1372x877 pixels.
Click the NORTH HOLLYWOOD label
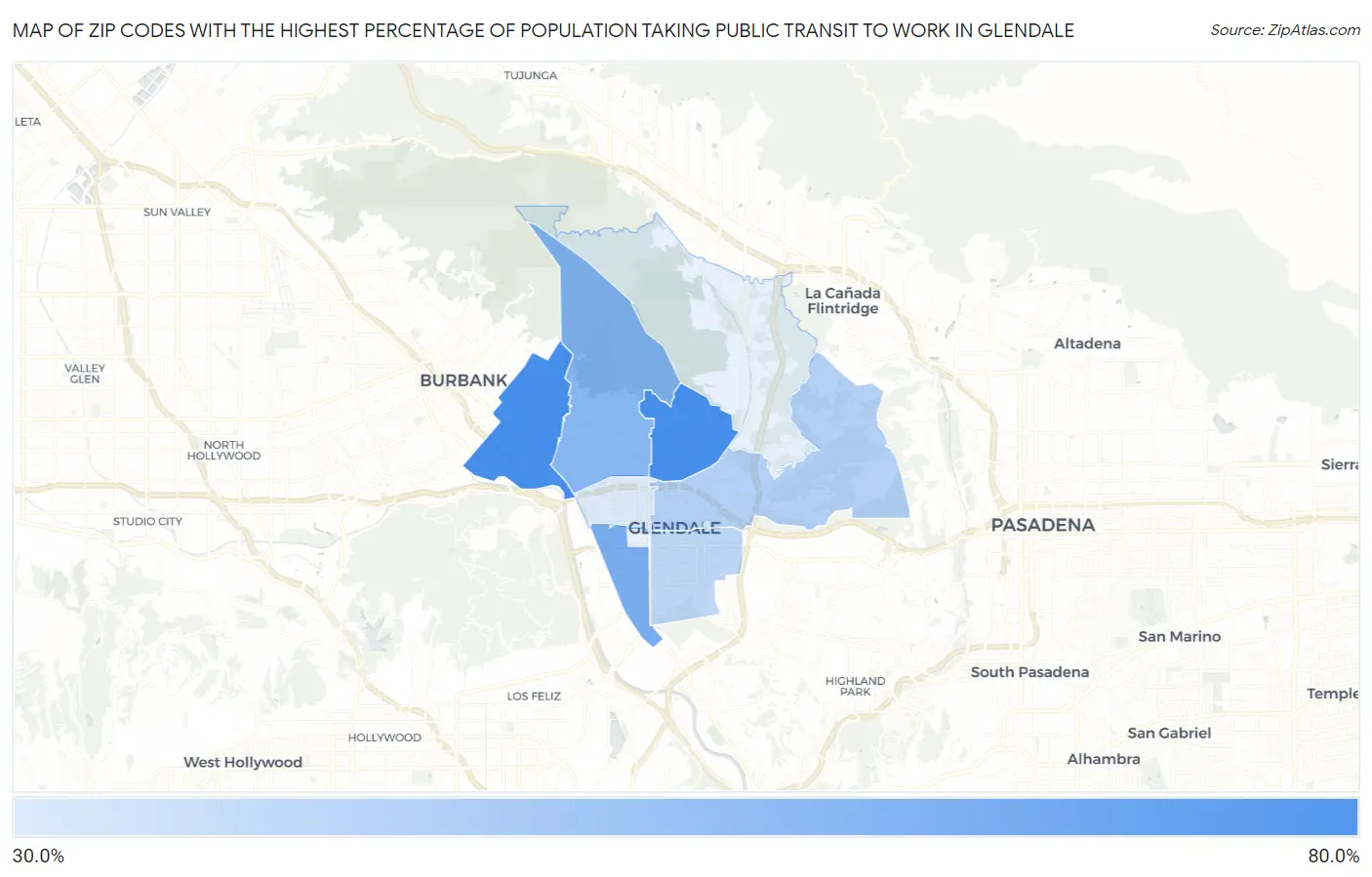(x=223, y=450)
